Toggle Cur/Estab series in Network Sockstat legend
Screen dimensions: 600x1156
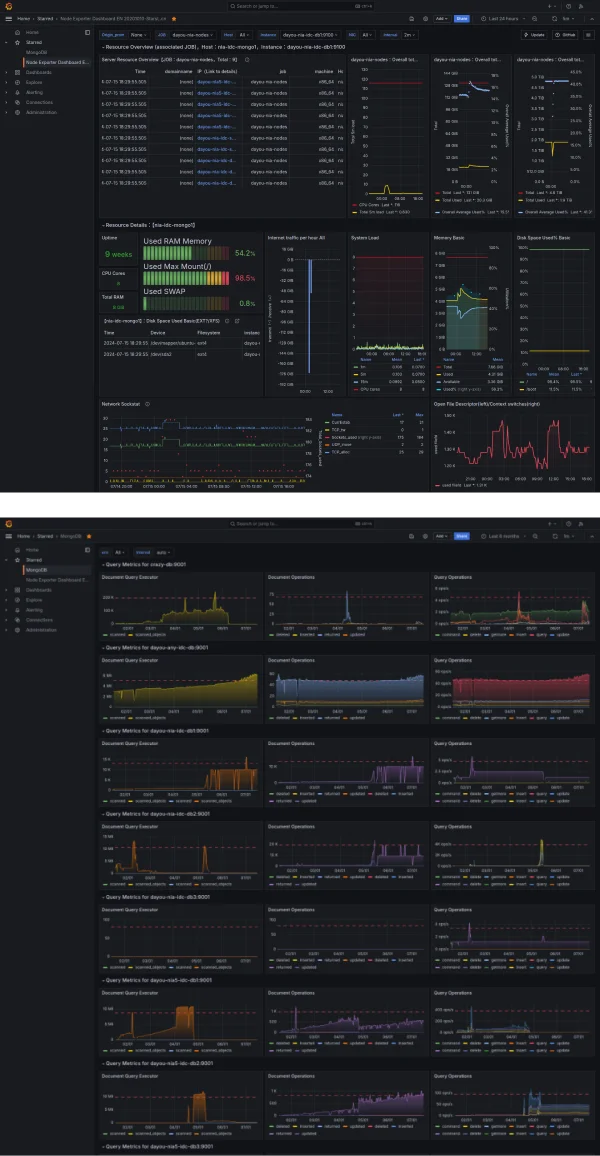[341, 422]
